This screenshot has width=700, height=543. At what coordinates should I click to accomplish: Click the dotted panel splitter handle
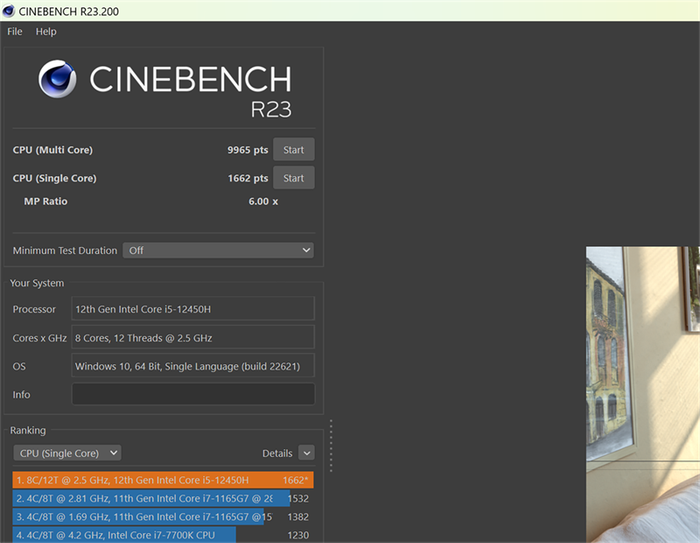[x=331, y=446]
